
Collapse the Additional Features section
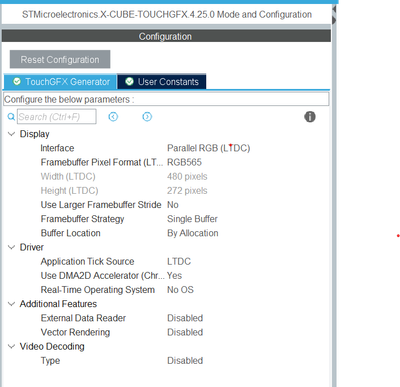click(11, 304)
